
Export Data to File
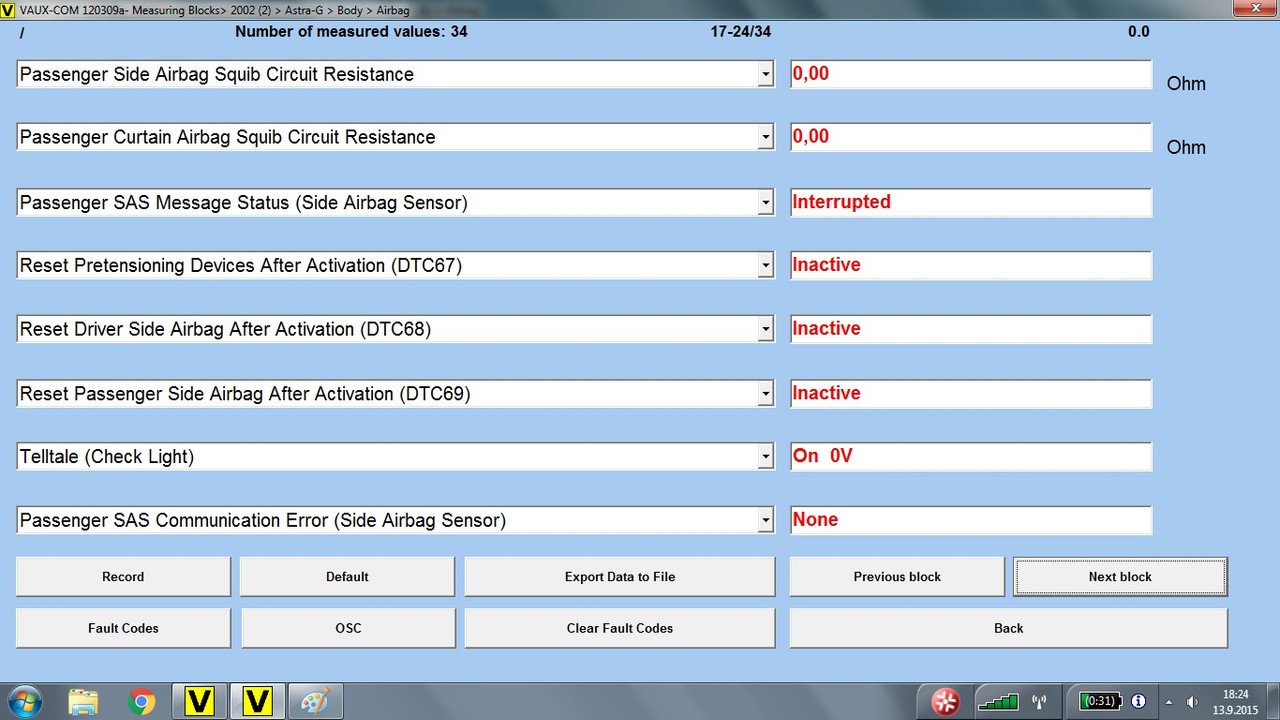tap(620, 577)
